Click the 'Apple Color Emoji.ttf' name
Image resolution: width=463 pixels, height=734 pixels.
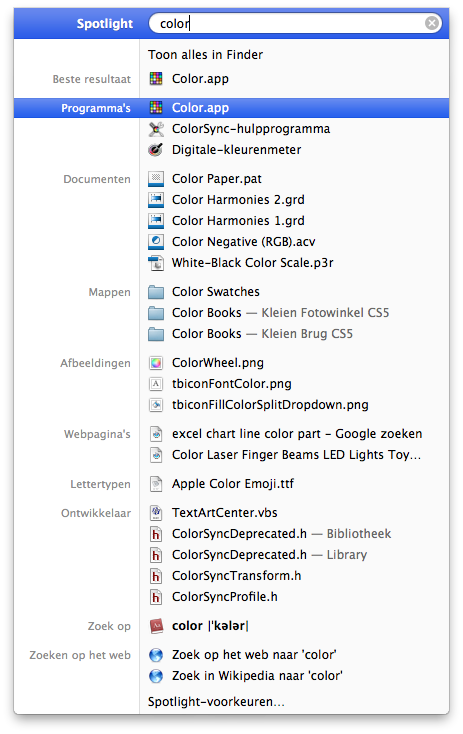(x=233, y=484)
